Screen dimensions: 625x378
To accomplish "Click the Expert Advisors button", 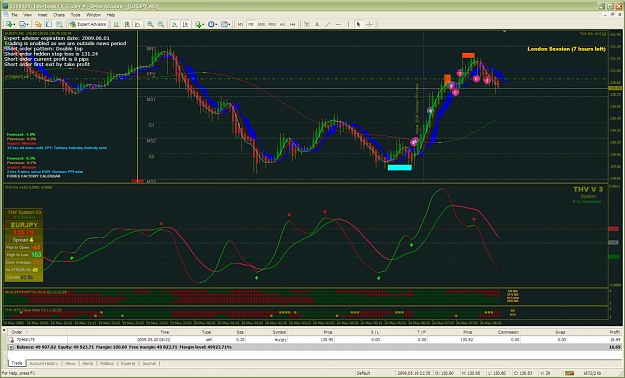I will (x=88, y=24).
